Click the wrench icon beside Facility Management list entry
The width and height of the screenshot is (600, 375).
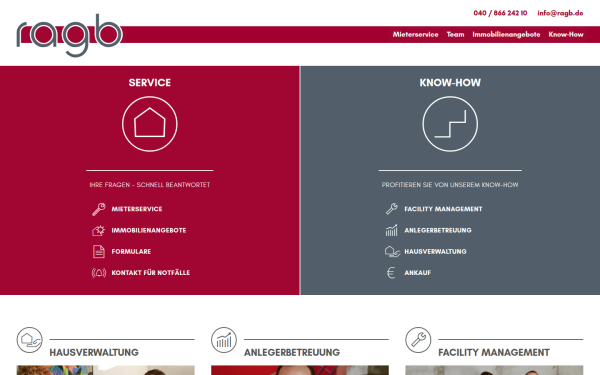(391, 209)
